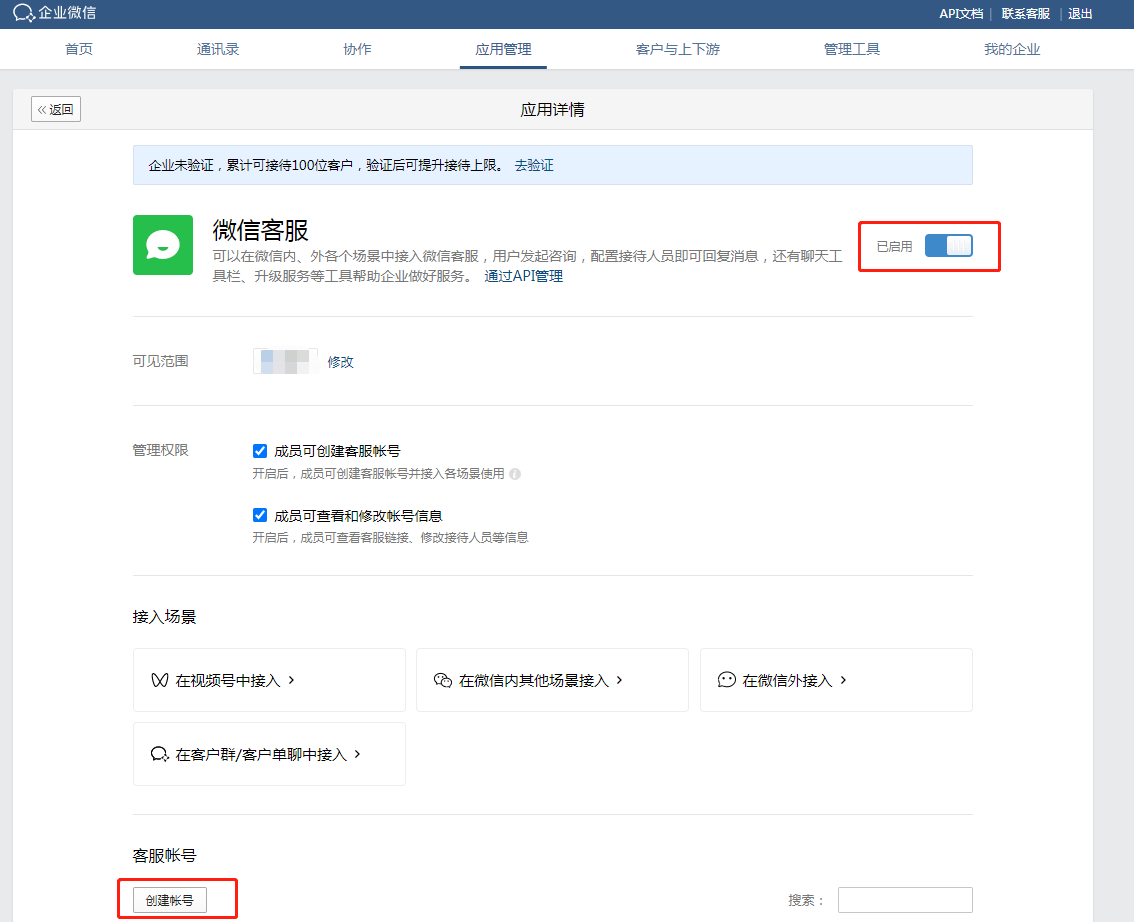
Task: Expand the 在客户群/客户单聊中接入 chevron
Action: [357, 754]
